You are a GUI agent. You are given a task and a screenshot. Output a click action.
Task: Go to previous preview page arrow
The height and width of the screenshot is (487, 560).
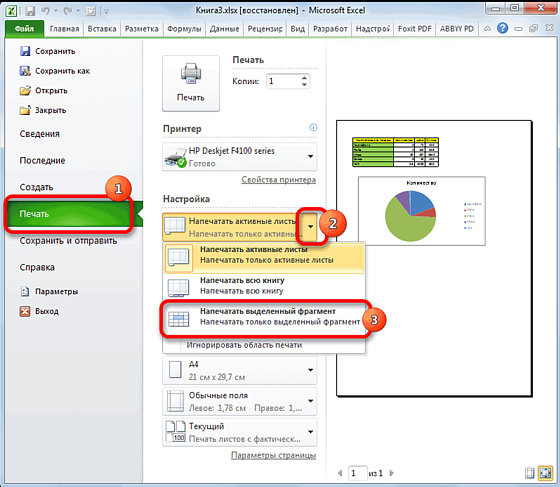(x=340, y=473)
